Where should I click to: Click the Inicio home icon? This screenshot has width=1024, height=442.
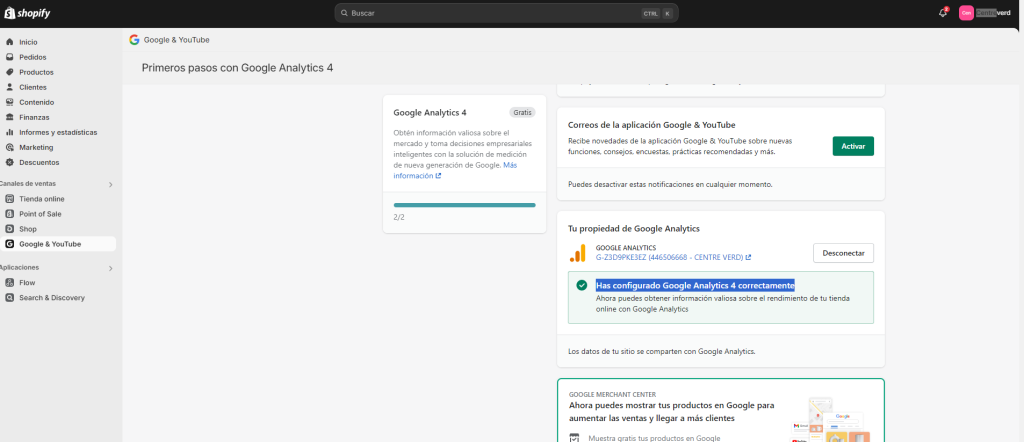(10, 42)
